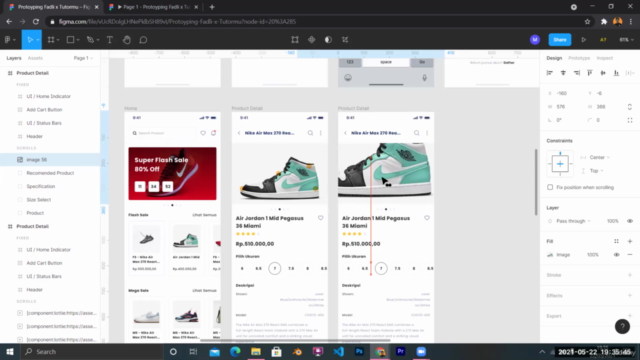Switch to the Design tab
Screen dimensions: 640x360
click(x=554, y=58)
